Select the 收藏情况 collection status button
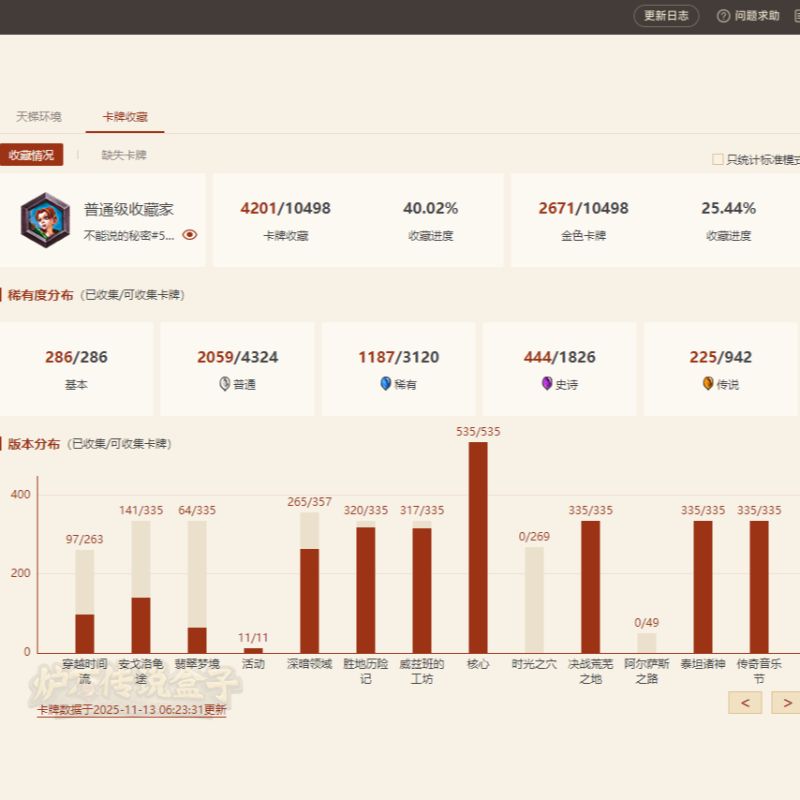The width and height of the screenshot is (800, 800). tap(31, 155)
